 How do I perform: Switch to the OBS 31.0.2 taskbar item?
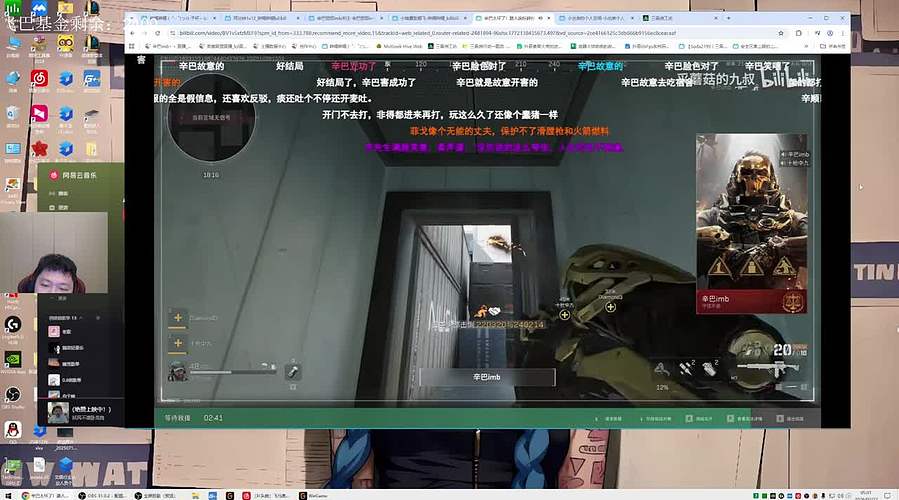(103, 495)
